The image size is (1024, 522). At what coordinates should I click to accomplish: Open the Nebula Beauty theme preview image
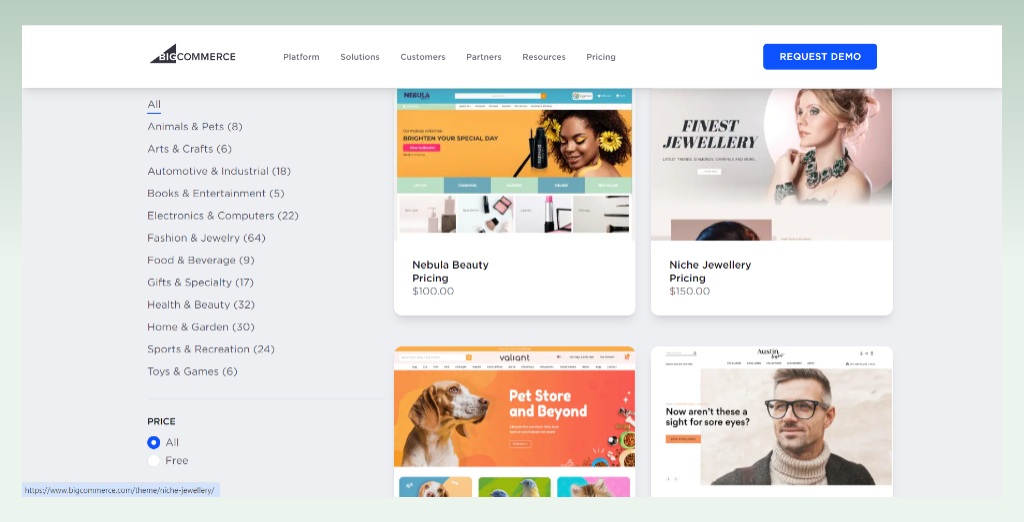tap(514, 164)
